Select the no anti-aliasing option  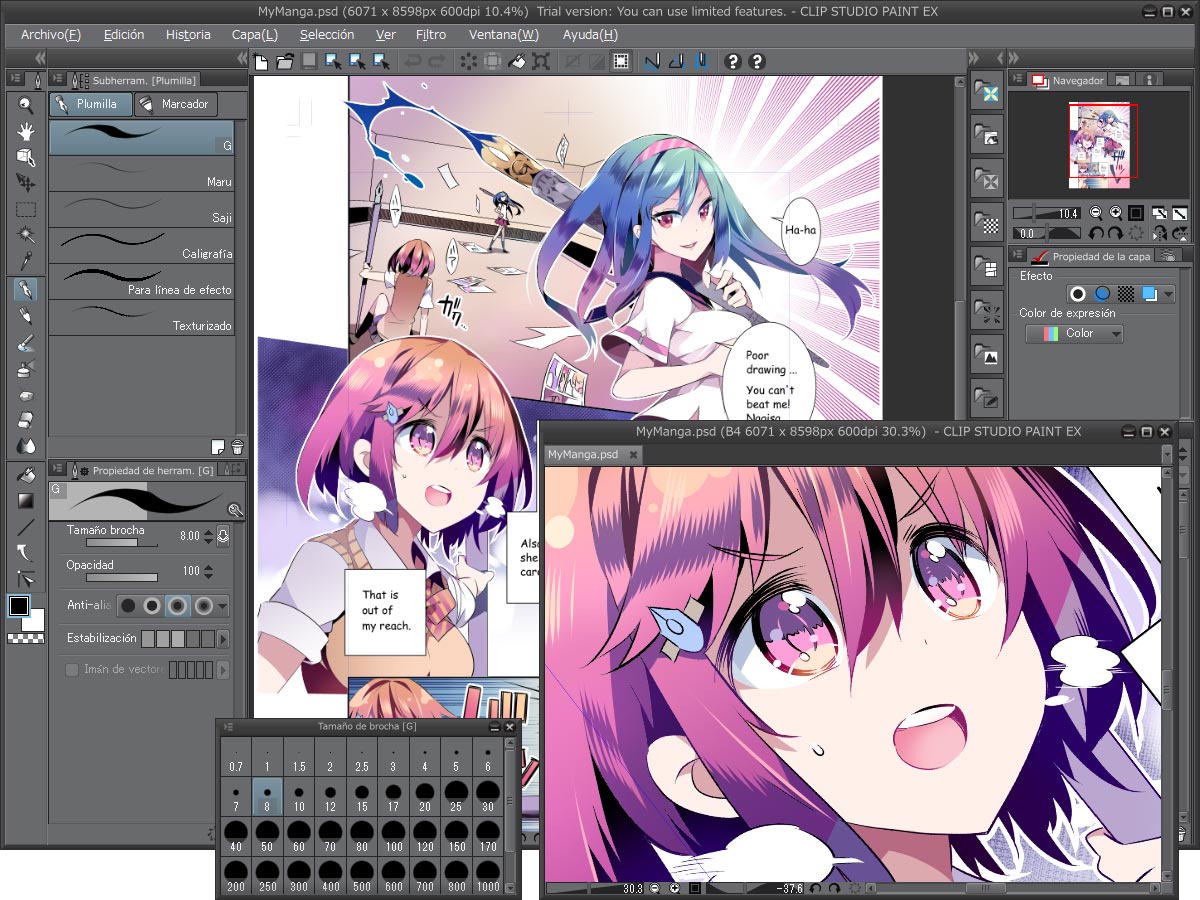128,605
